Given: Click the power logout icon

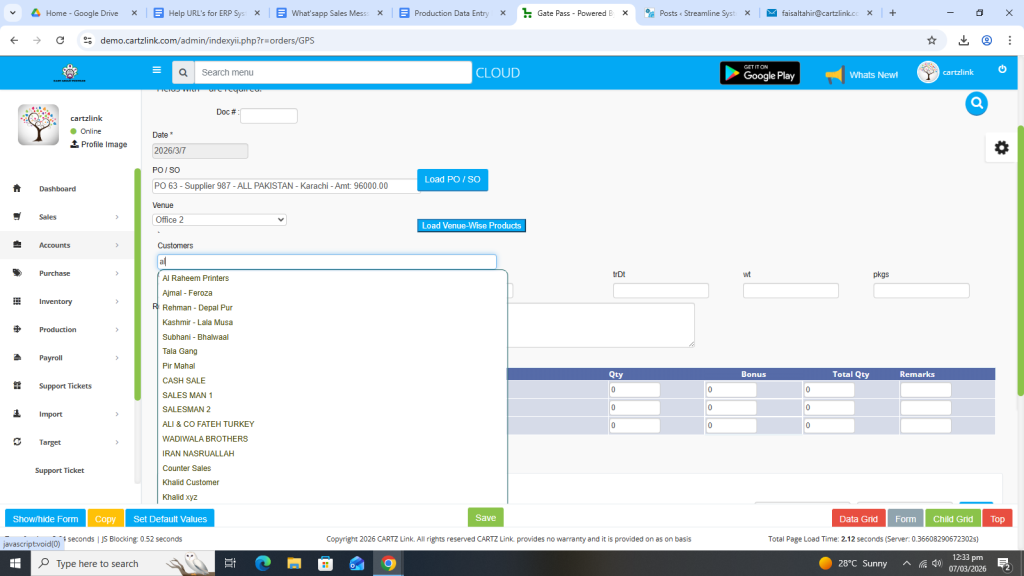Looking at the screenshot, I should coord(1002,70).
